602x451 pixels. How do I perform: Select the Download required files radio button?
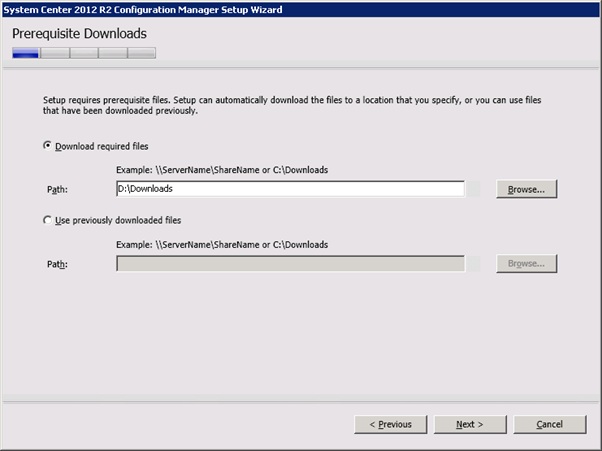coord(48,146)
